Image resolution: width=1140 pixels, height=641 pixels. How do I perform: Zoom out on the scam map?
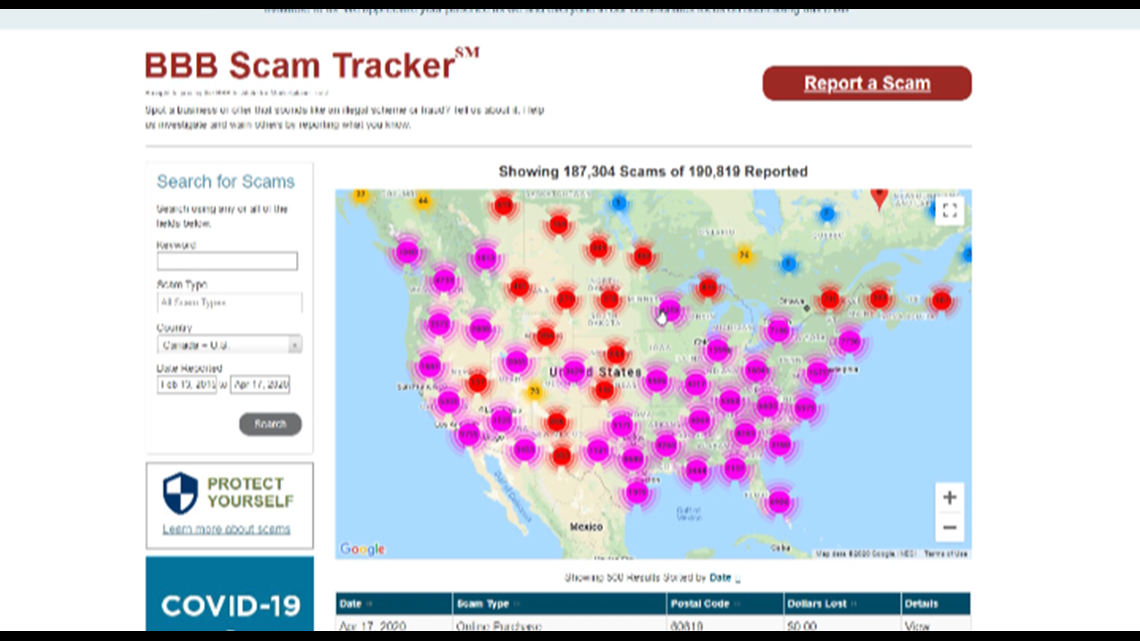[x=950, y=528]
